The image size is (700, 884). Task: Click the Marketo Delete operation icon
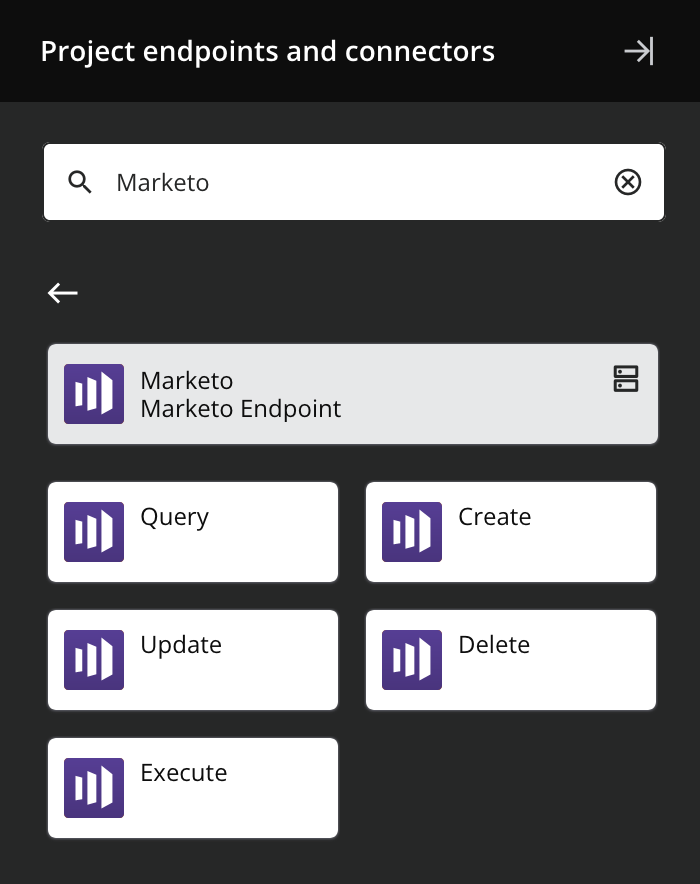click(x=412, y=659)
